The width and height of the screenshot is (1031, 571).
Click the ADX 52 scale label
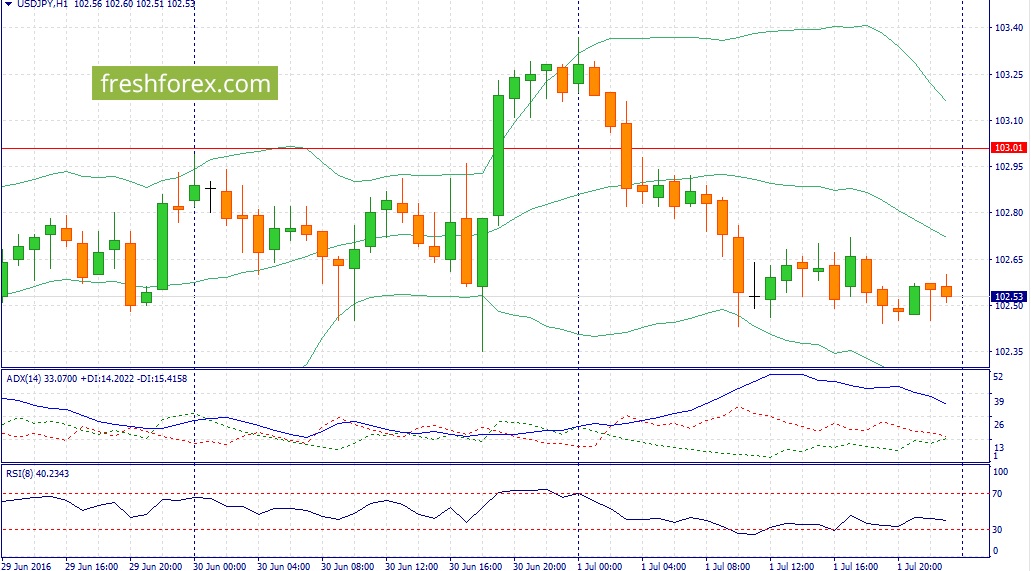[x=997, y=377]
